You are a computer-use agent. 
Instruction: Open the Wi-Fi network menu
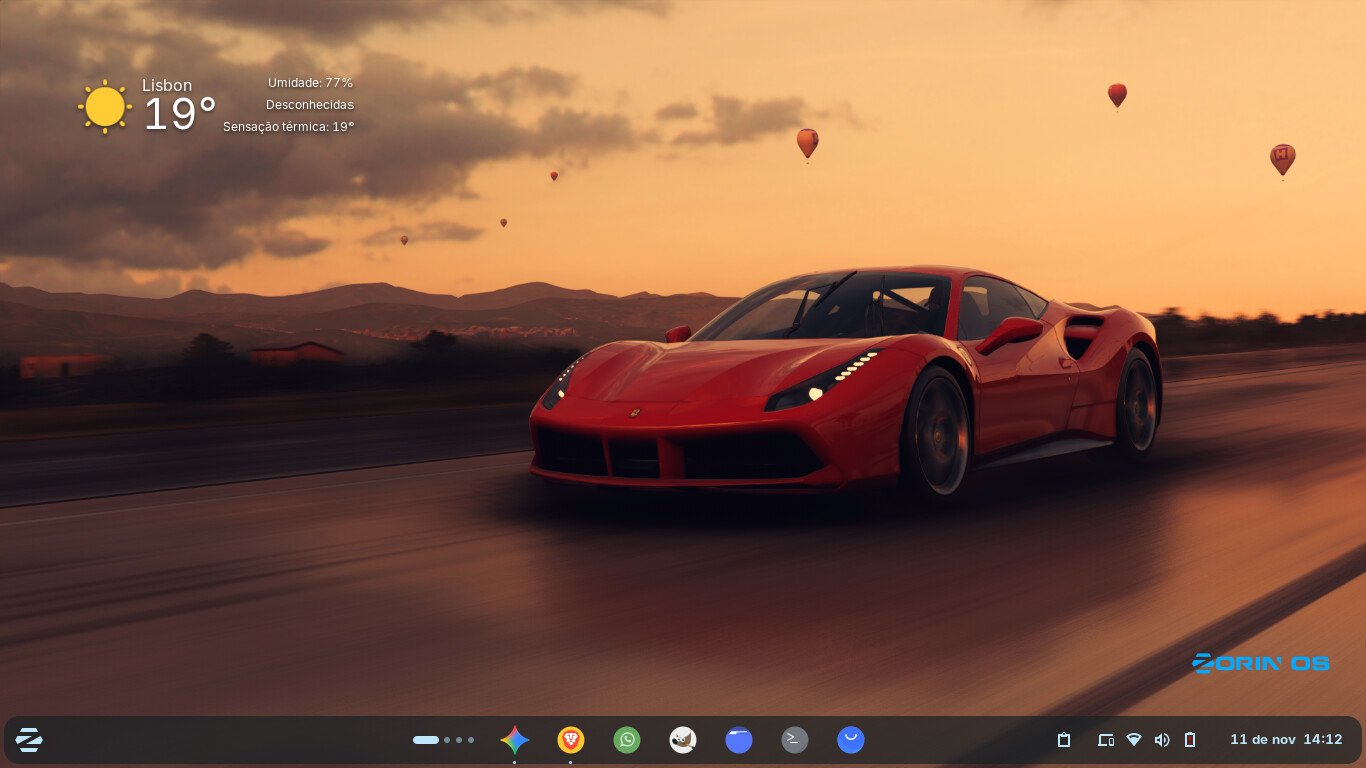[x=1134, y=740]
